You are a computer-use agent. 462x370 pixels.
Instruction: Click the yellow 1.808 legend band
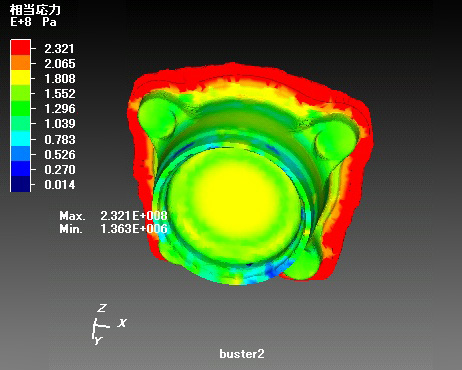[x=21, y=77]
